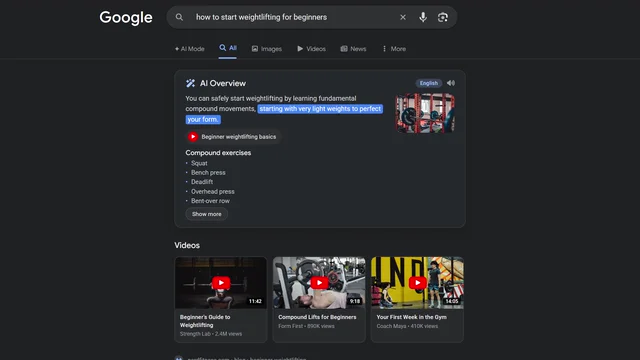This screenshot has height=360, width=640.
Task: Click the Overhead press list item
Action: point(213,191)
